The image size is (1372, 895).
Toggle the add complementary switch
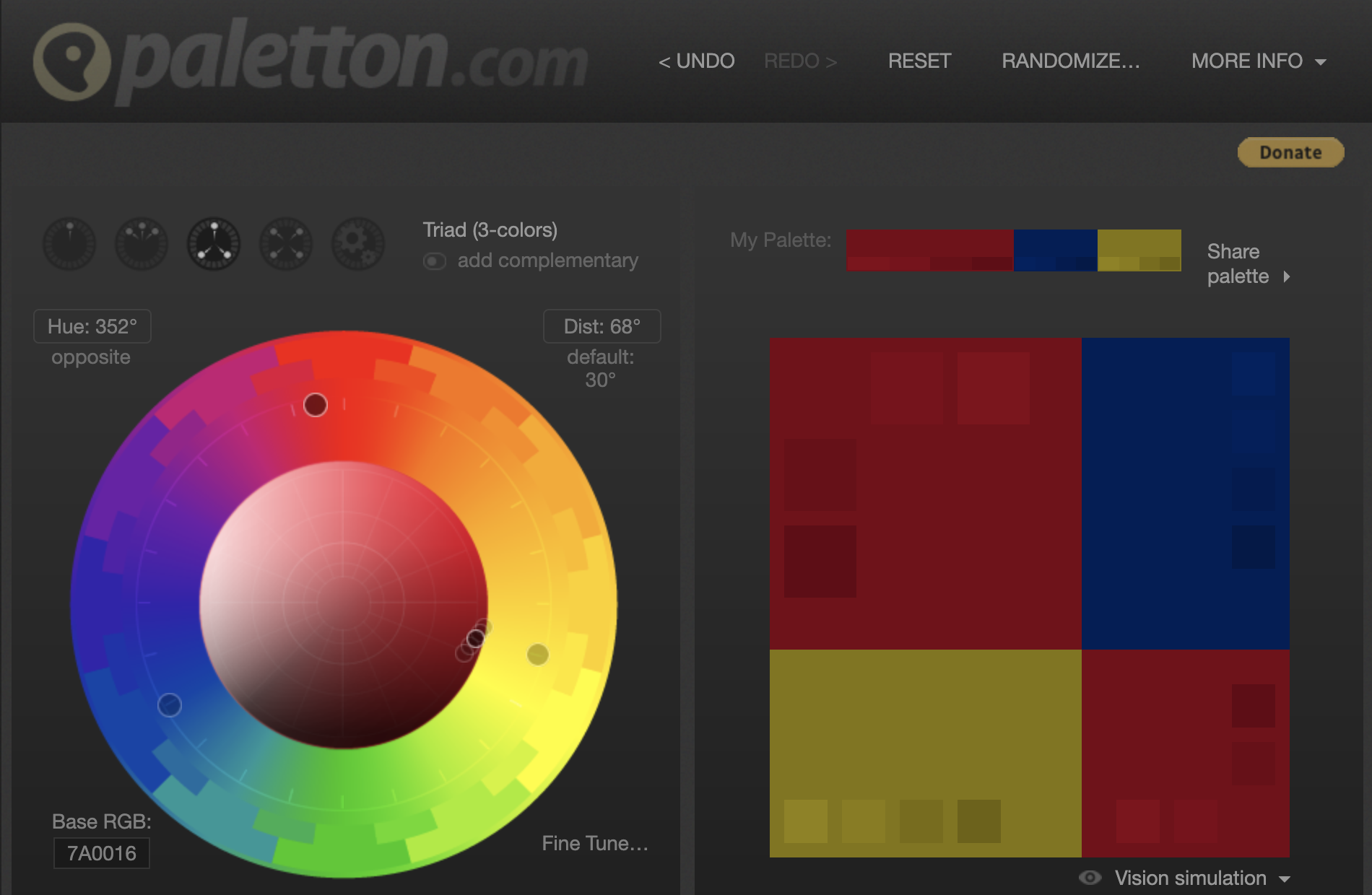pos(435,261)
